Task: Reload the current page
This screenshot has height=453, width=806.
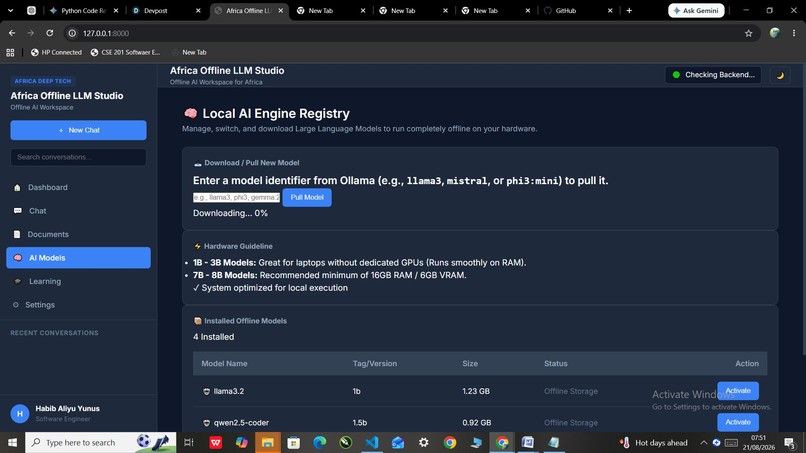Action: 49,33
